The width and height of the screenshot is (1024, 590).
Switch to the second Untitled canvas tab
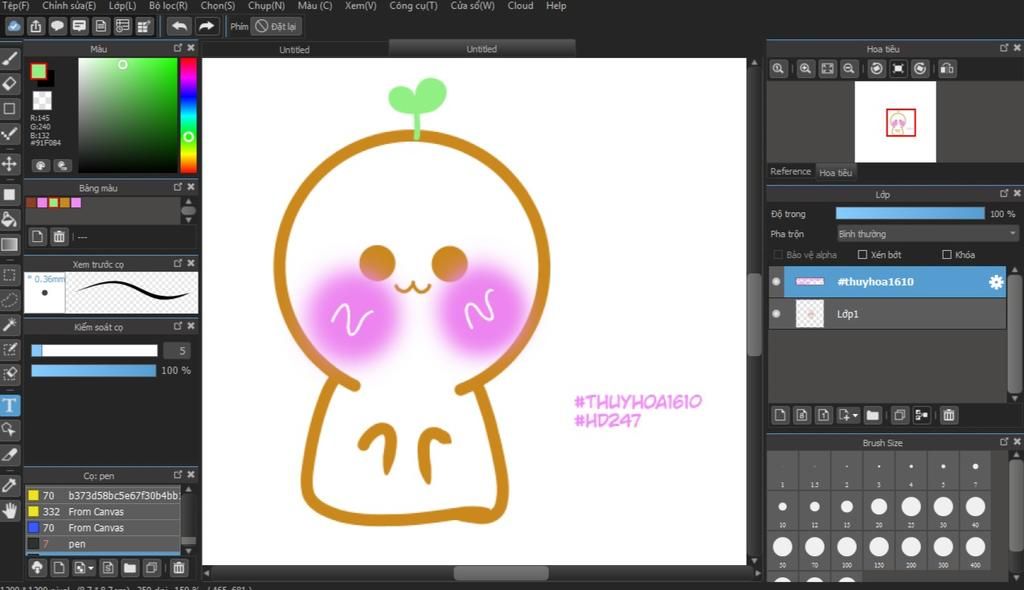(x=481, y=49)
